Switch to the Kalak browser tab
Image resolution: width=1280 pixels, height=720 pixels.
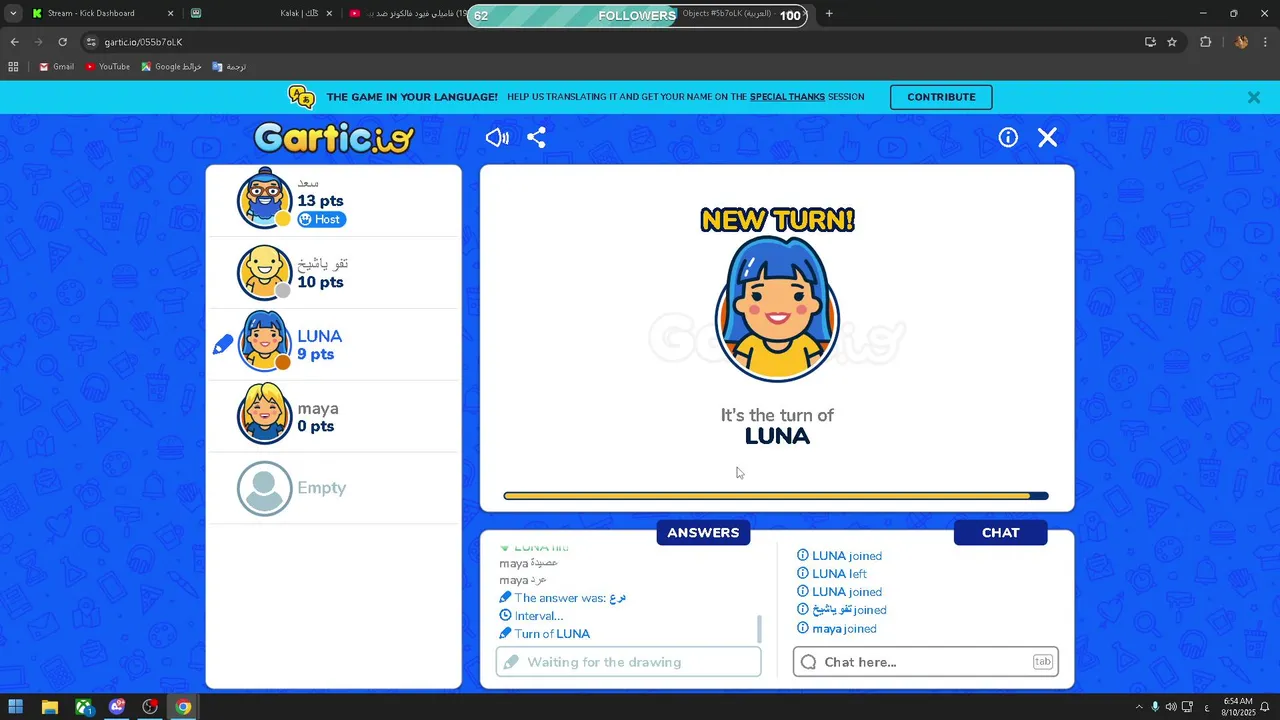click(x=263, y=14)
